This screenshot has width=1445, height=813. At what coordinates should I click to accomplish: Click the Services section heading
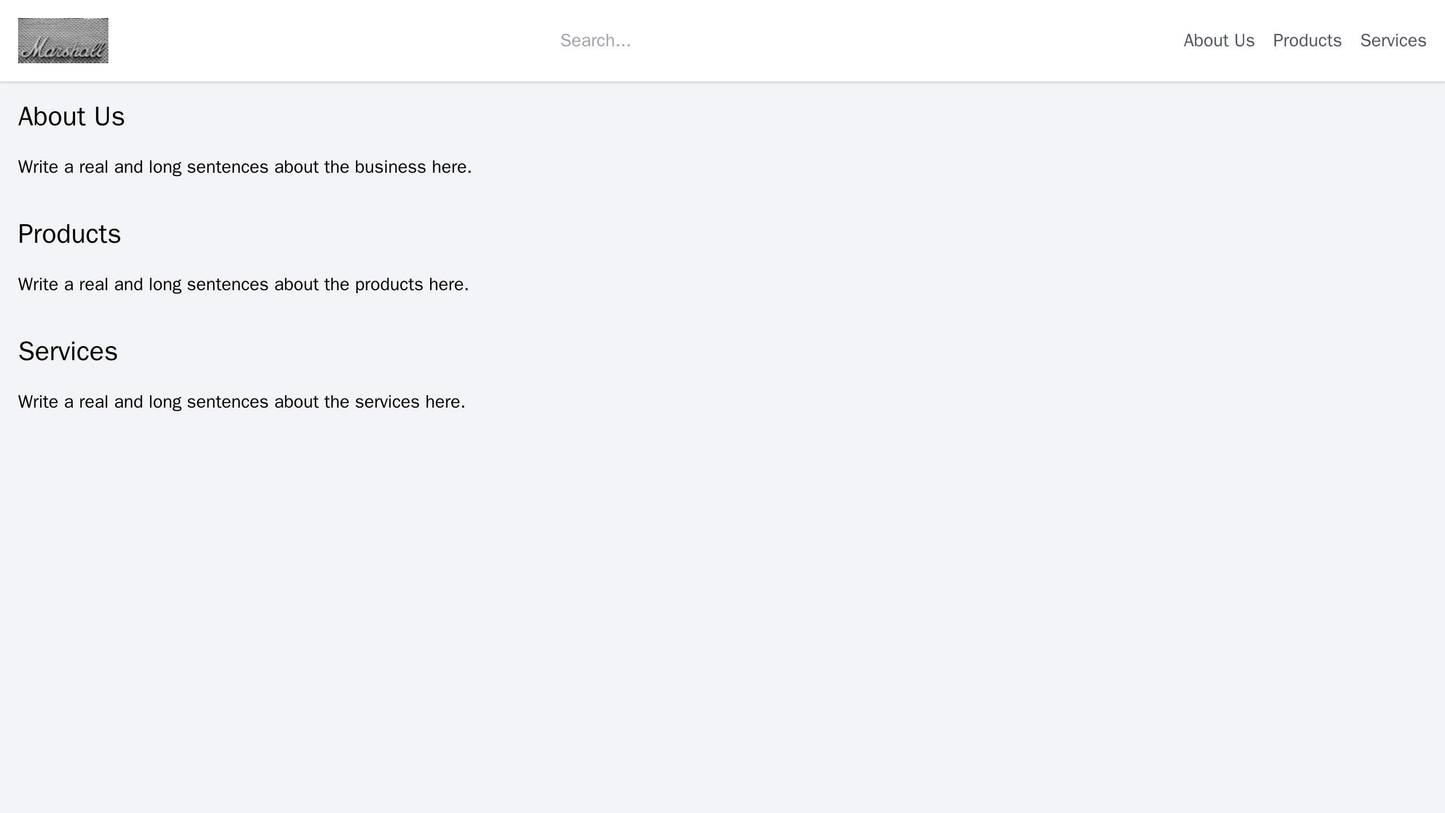pyautogui.click(x=68, y=352)
